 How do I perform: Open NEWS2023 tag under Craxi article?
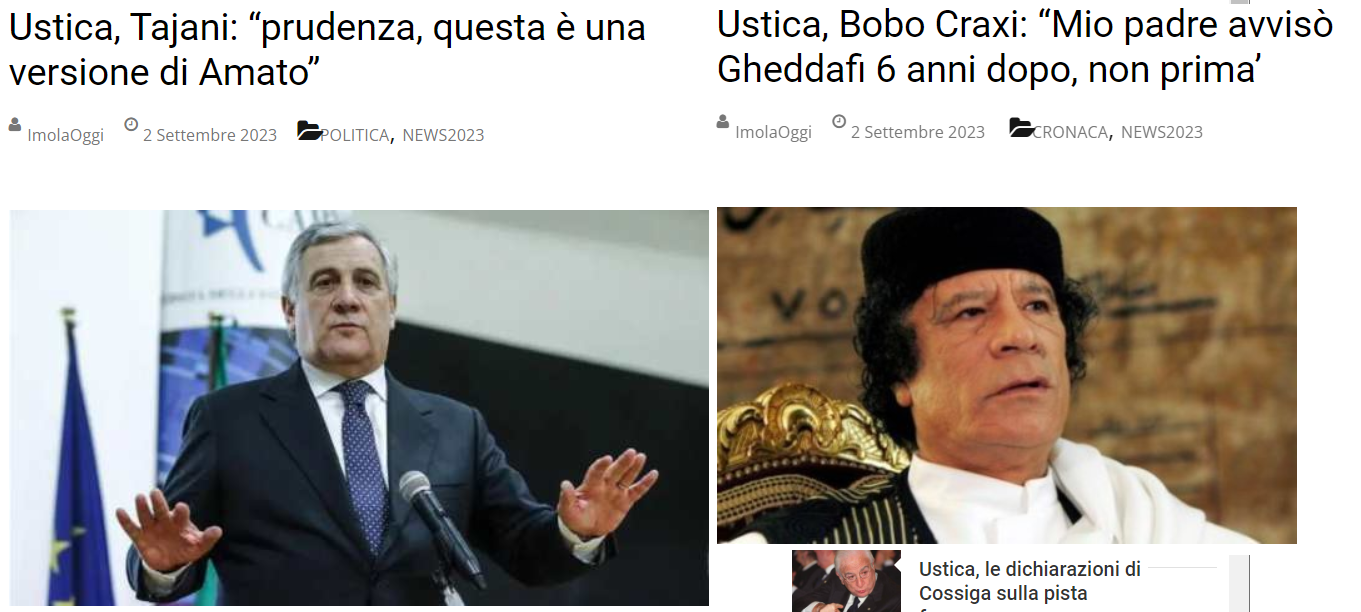pyautogui.click(x=1162, y=132)
